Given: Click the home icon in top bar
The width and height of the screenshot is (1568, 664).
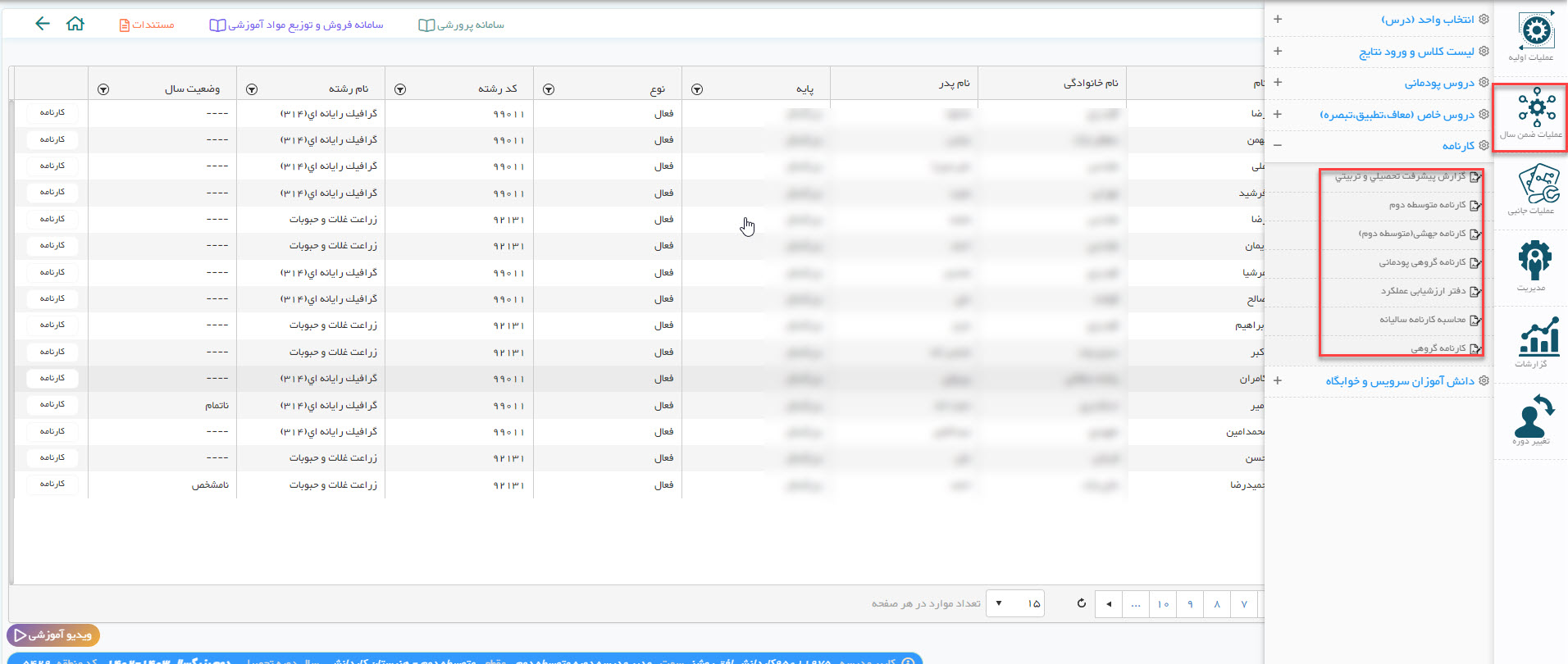Looking at the screenshot, I should (x=75, y=24).
